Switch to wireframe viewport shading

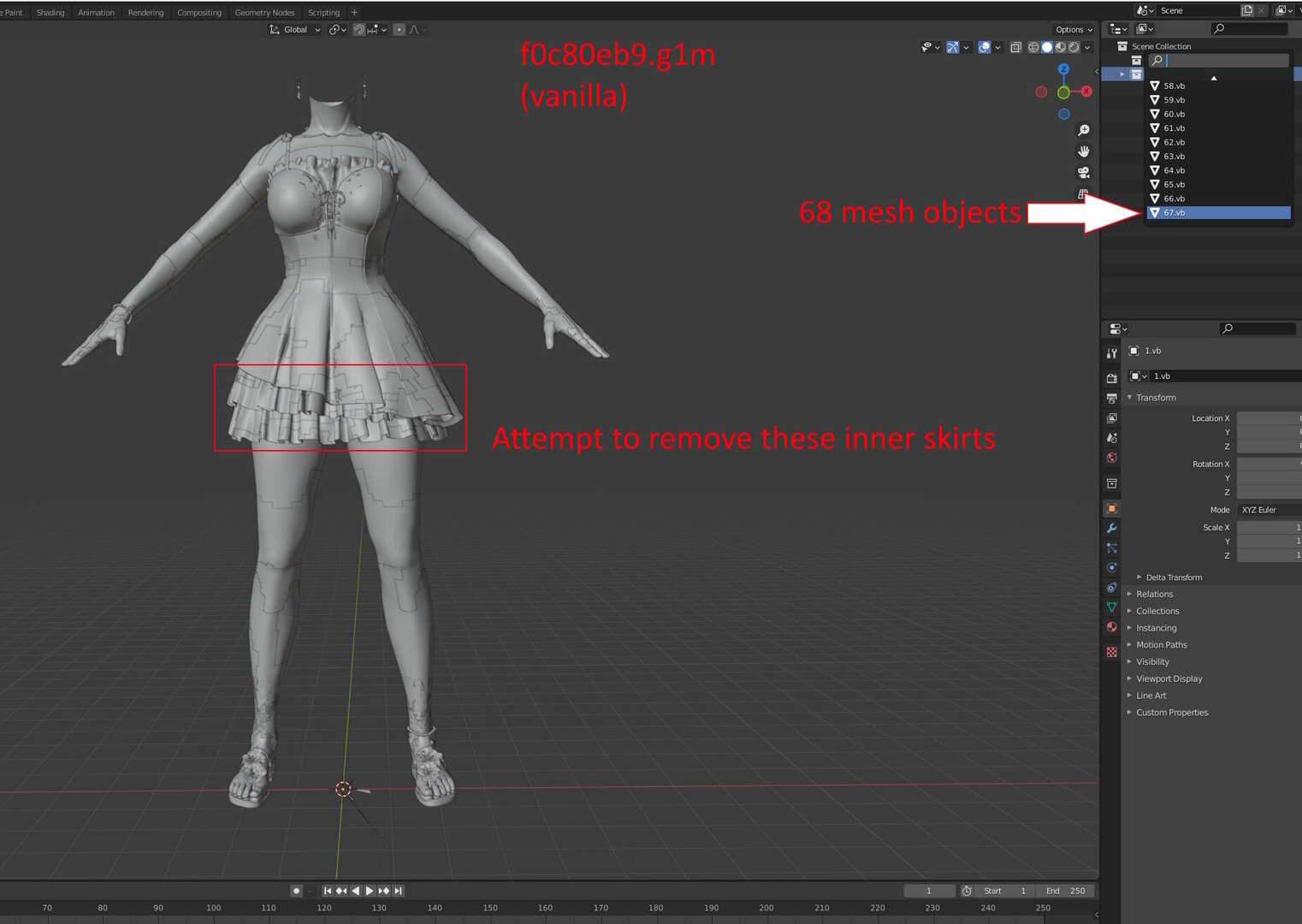click(x=1033, y=47)
